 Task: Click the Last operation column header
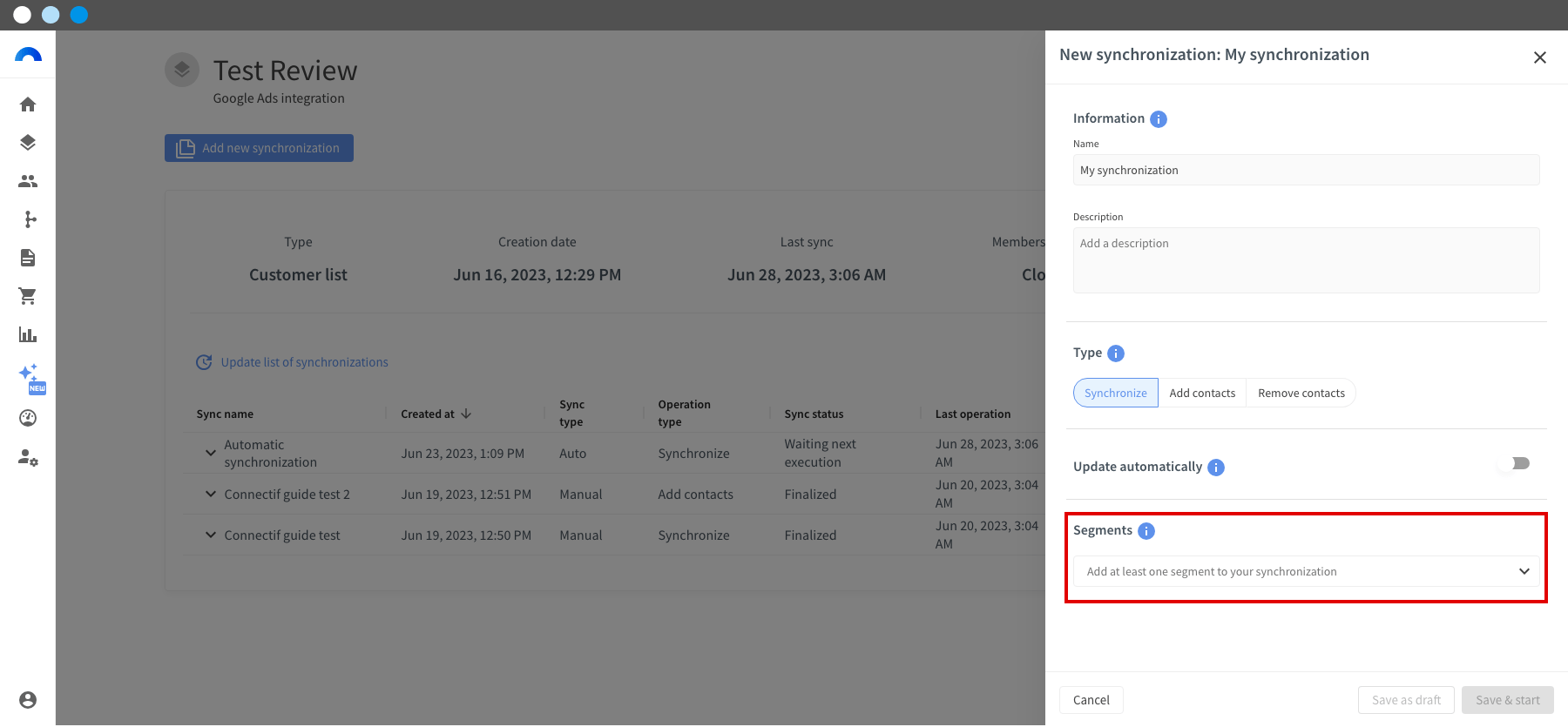(973, 414)
